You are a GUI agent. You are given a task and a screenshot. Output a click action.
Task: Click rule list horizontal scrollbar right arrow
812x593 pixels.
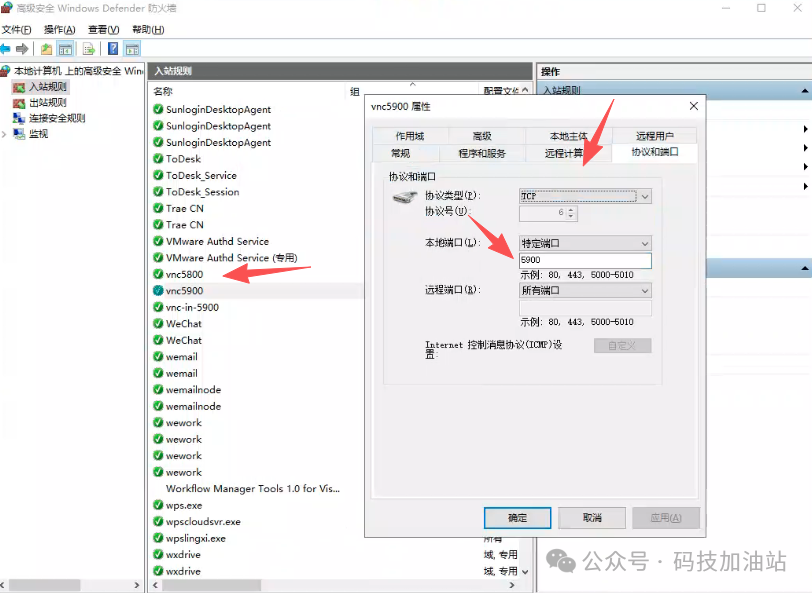tap(512, 585)
